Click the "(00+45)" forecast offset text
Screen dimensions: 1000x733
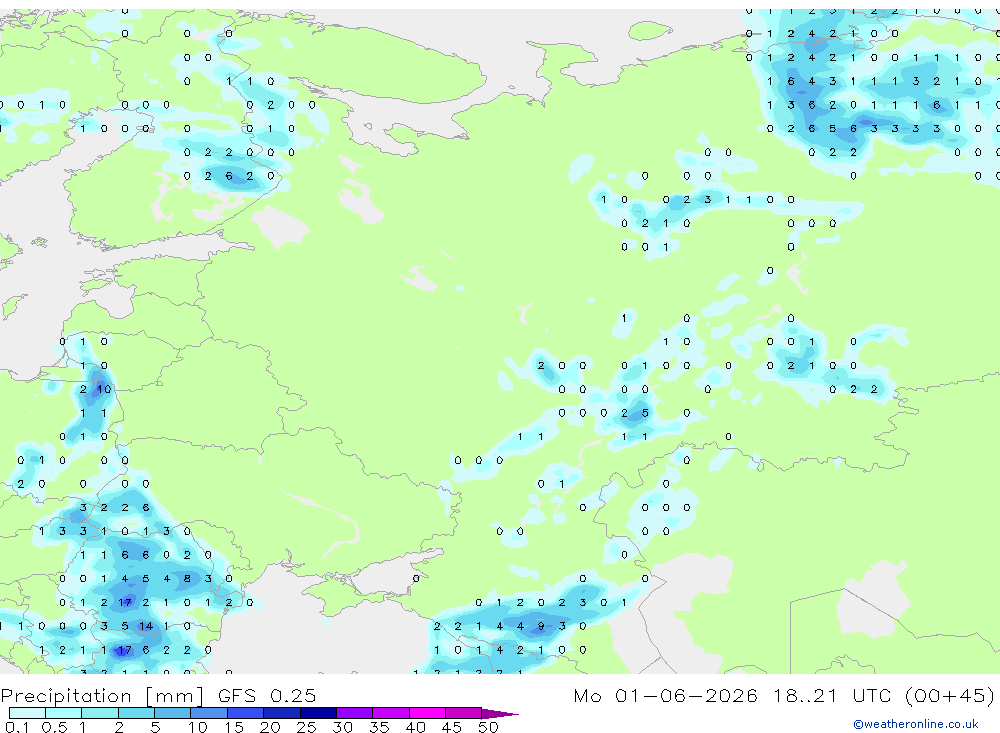click(950, 695)
